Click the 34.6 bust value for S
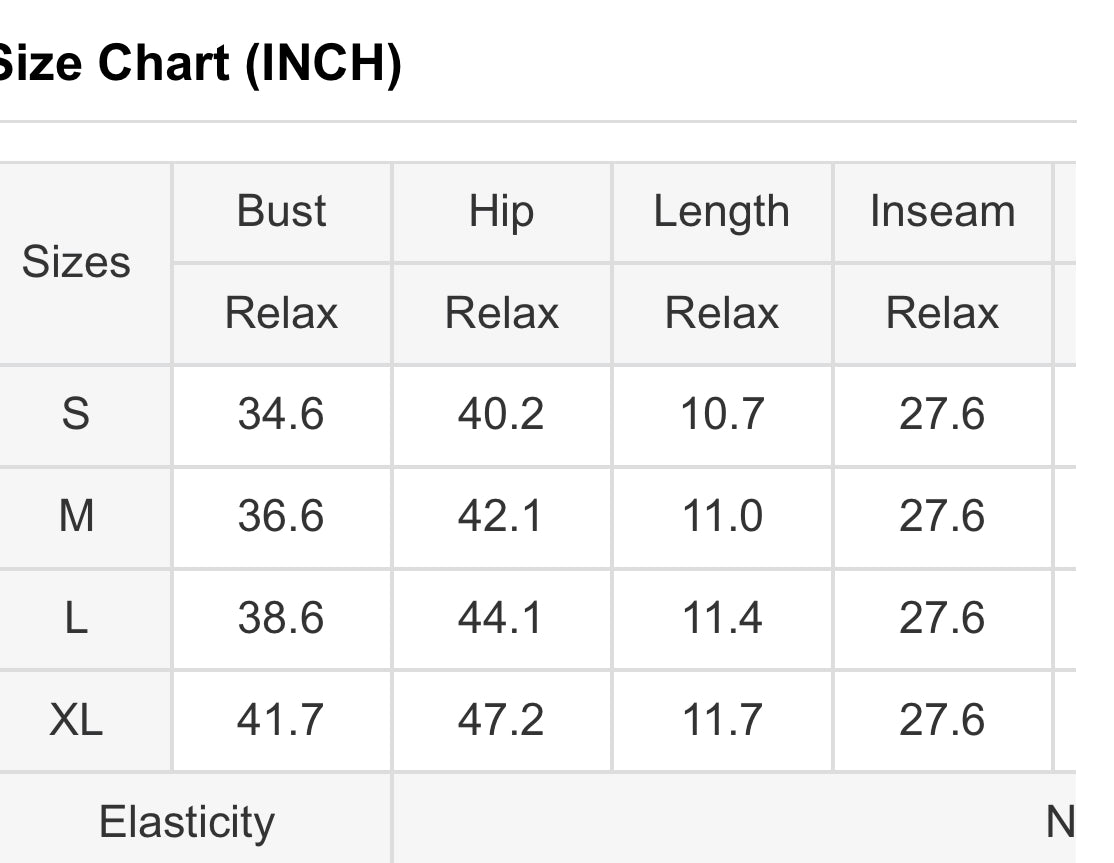Image resolution: width=1114 pixels, height=863 pixels. coord(281,414)
